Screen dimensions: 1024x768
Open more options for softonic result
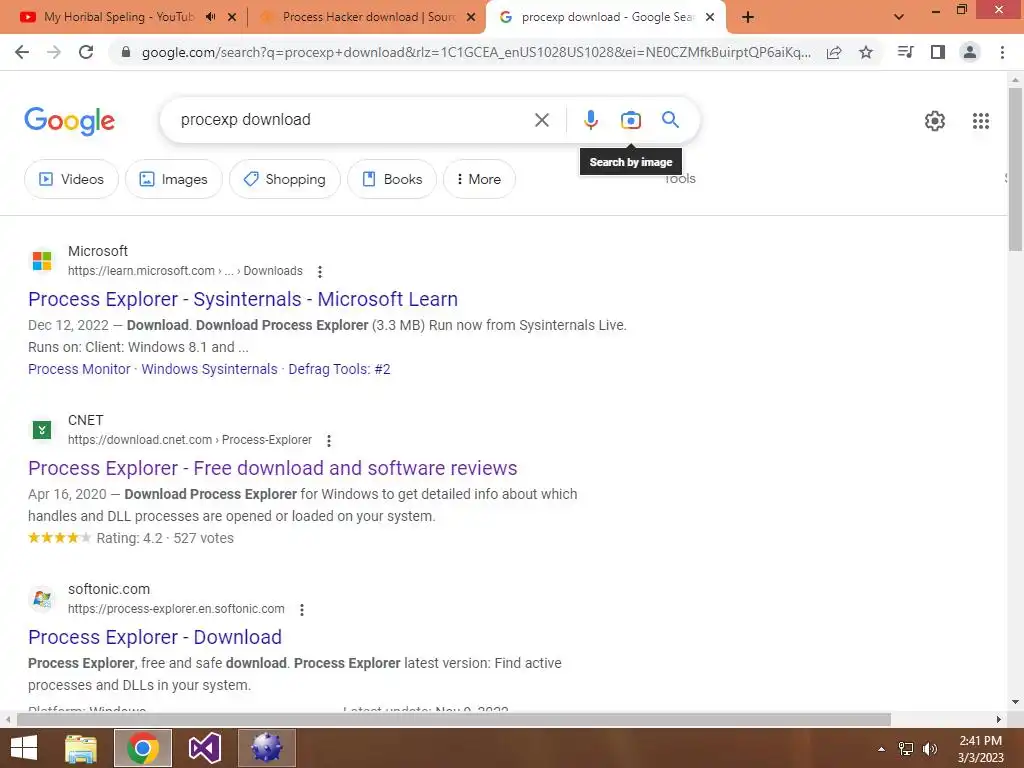(301, 610)
